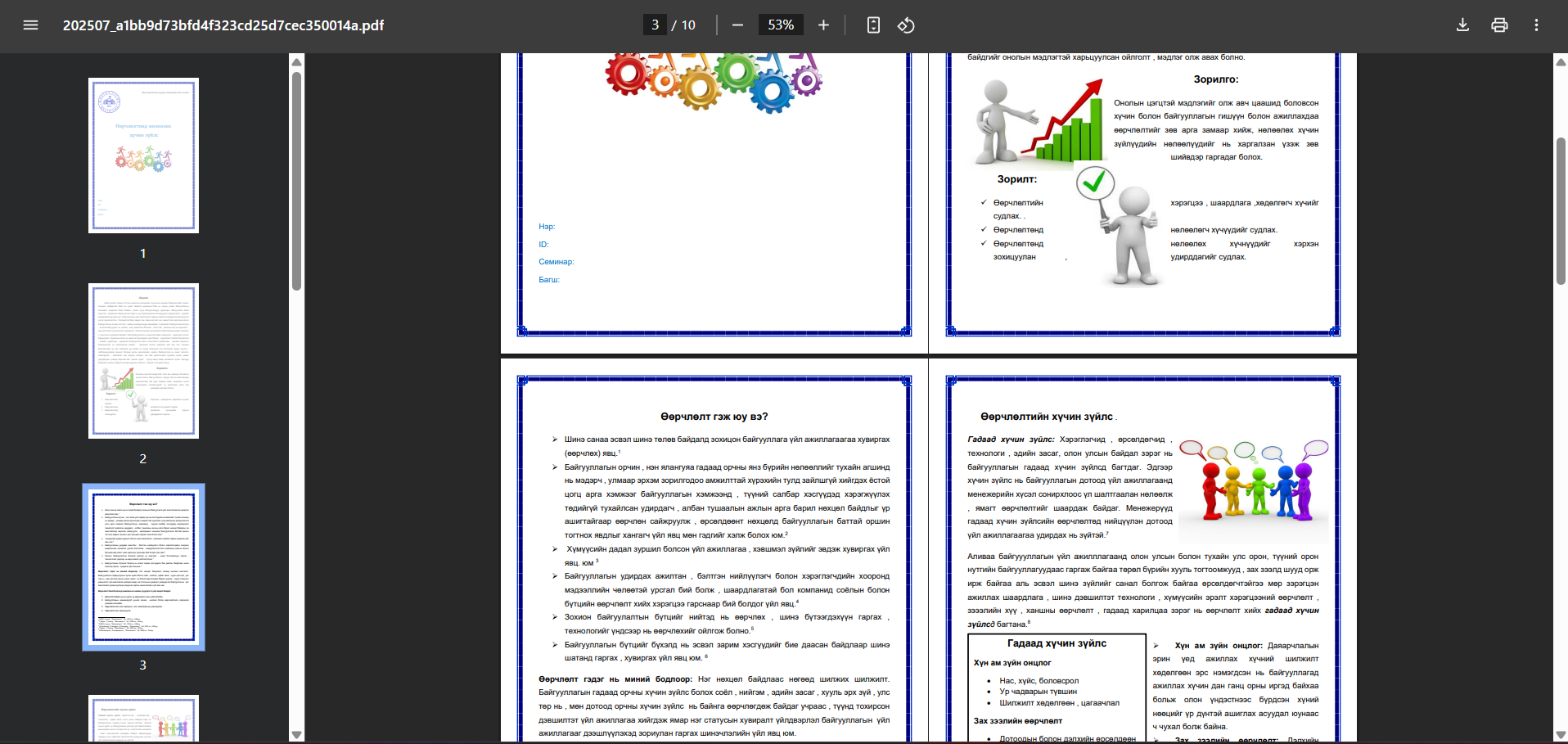Click thumbnail panel scroll down arrow

(297, 735)
